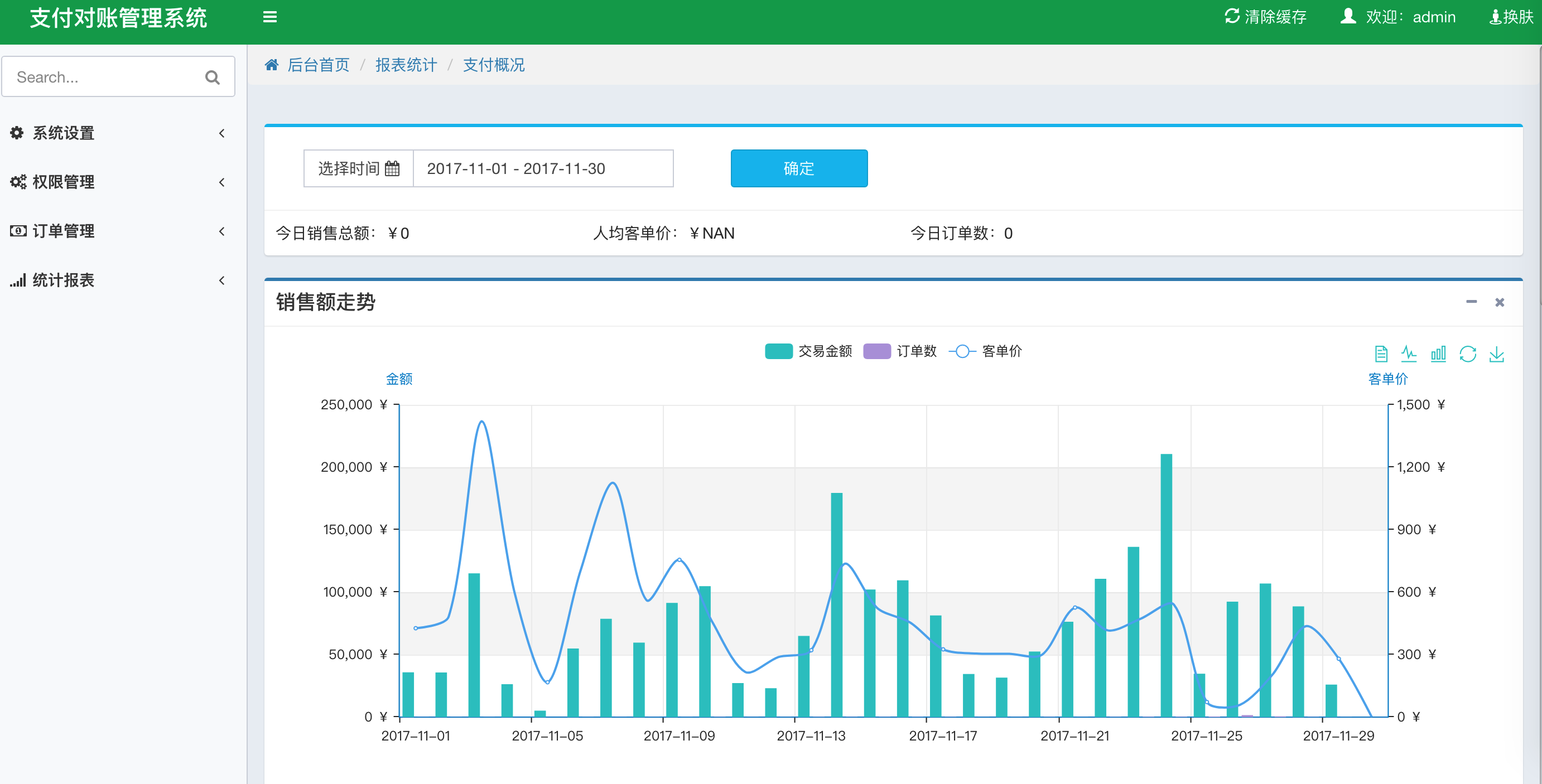Collapse the 销售额走势 panel with minus

pyautogui.click(x=1471, y=302)
